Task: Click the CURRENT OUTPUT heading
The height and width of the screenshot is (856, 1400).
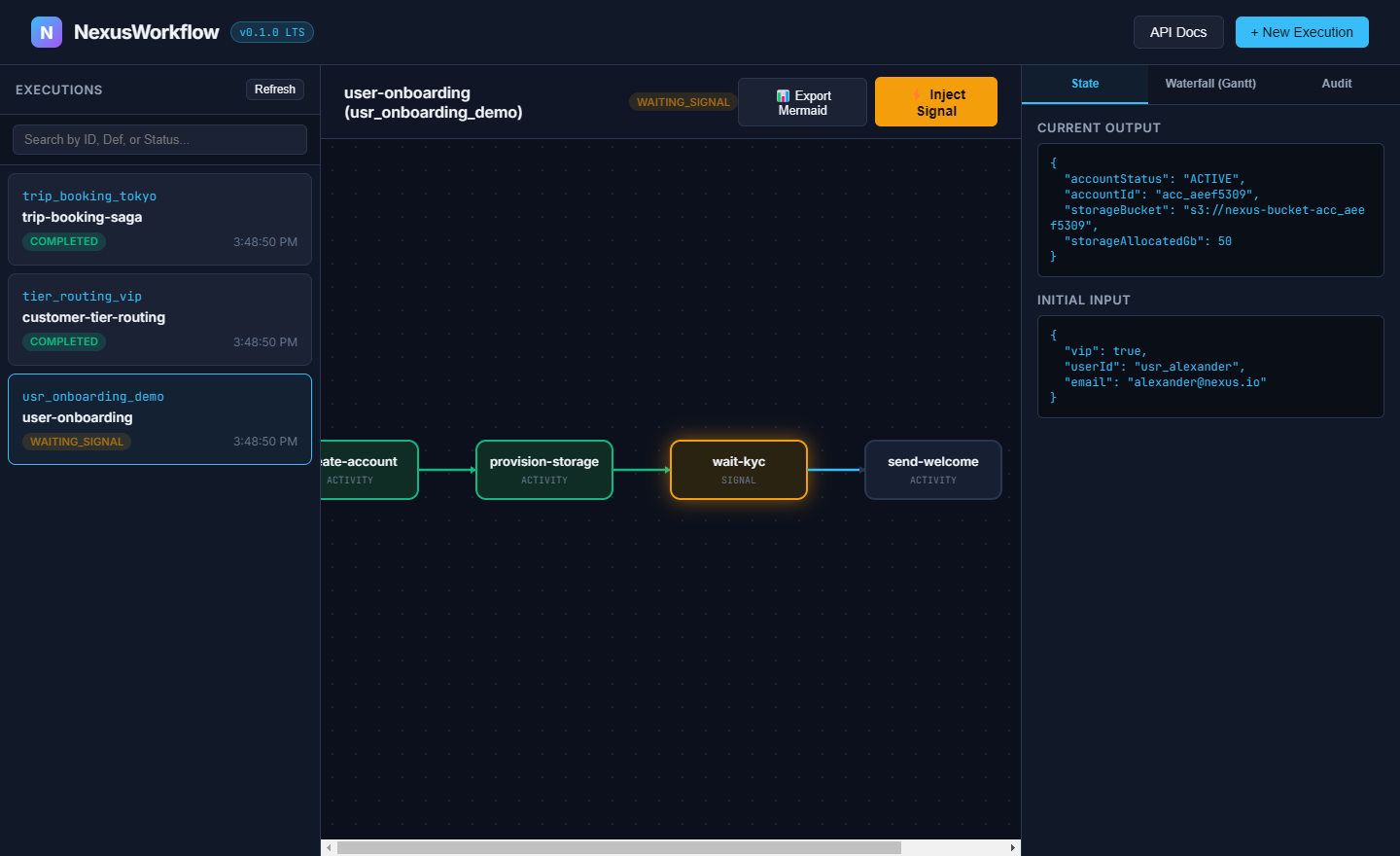Action: click(1099, 127)
